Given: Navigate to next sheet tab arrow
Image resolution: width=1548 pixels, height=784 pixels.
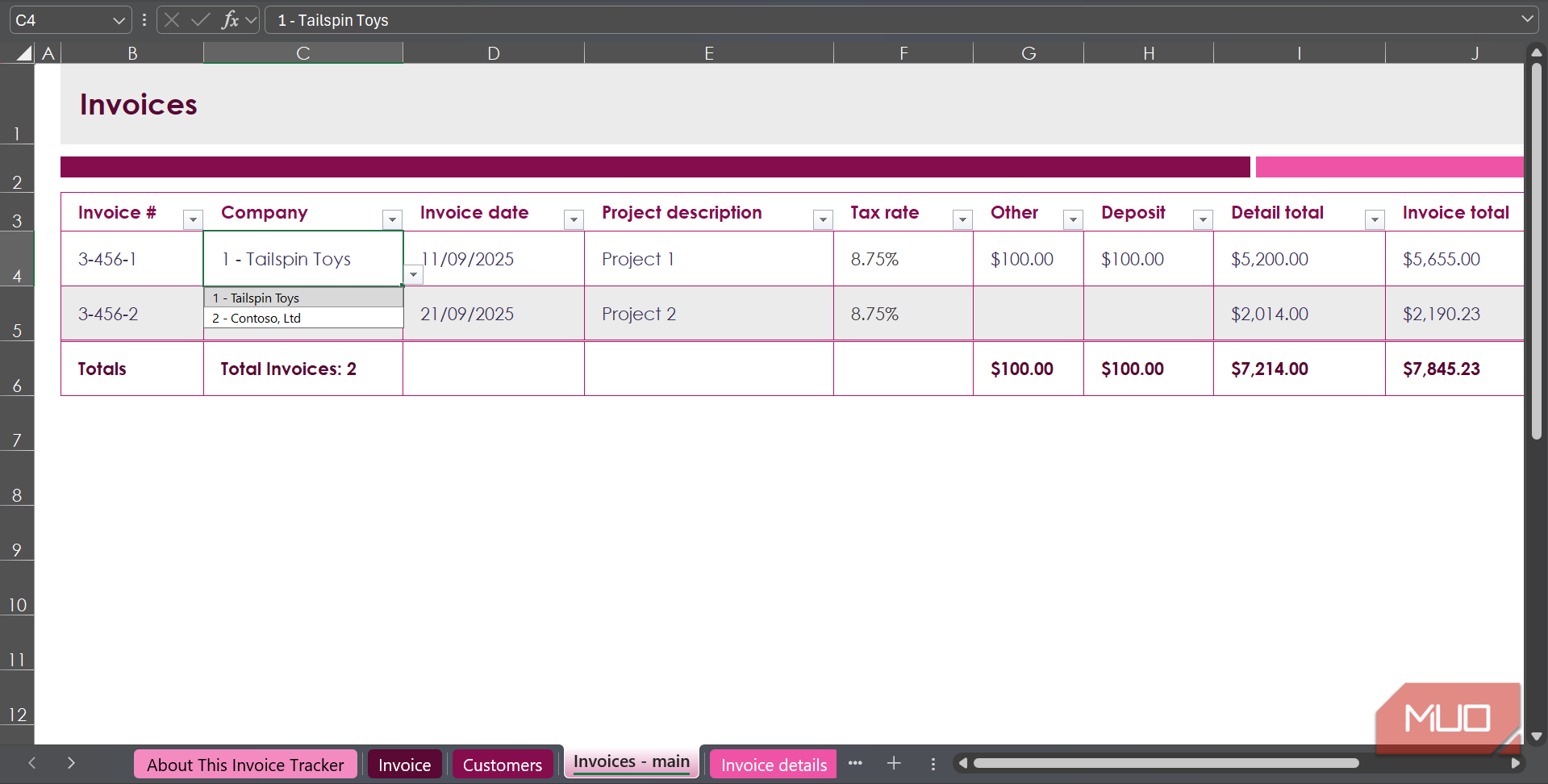Looking at the screenshot, I should point(71,763).
